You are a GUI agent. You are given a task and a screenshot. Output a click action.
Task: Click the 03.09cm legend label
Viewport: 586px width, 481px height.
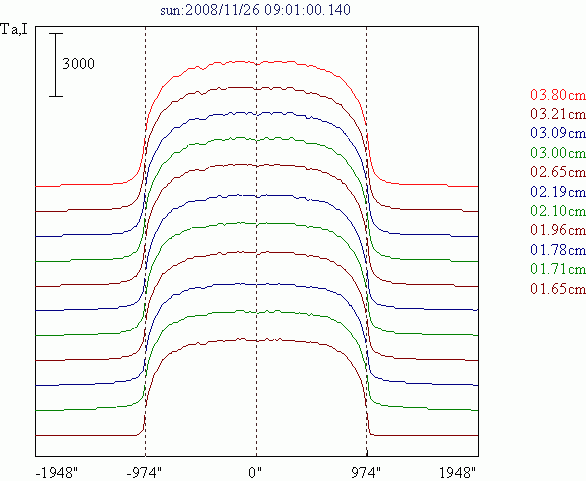point(558,133)
